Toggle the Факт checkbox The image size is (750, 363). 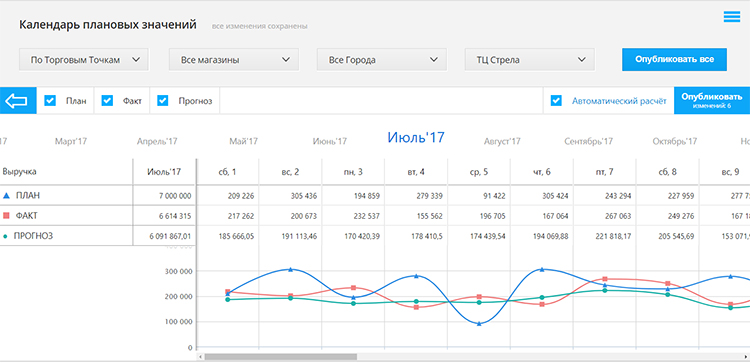click(x=107, y=101)
